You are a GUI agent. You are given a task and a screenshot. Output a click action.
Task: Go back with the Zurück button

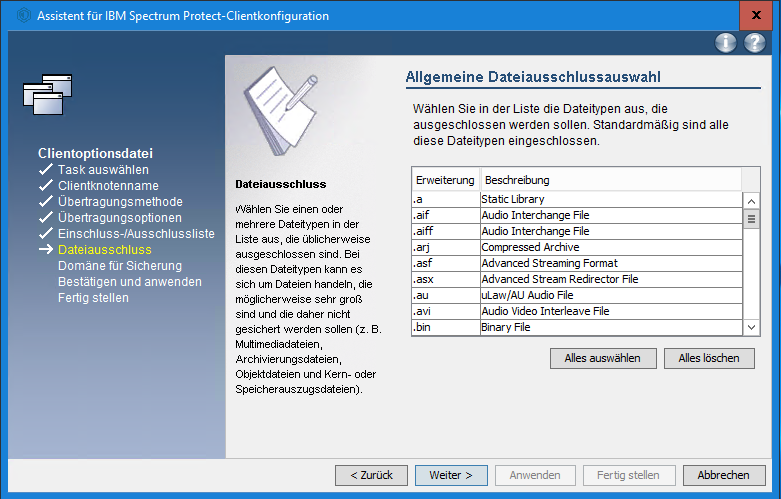click(371, 475)
